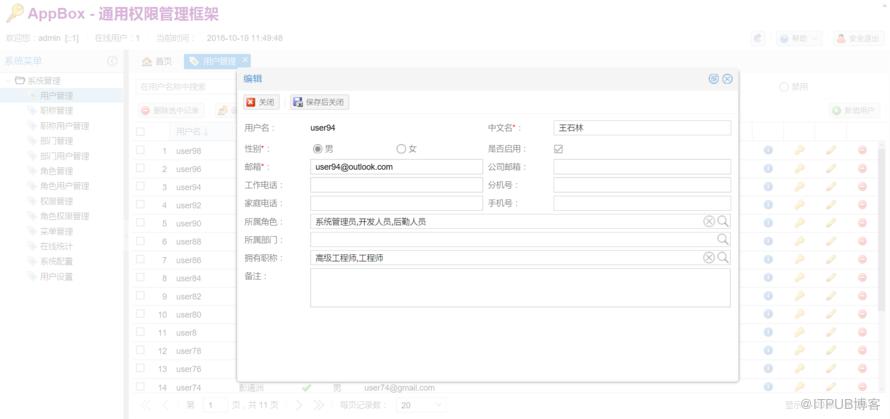890x419 pixels.
Task: Switch to the 用户管理 tab
Action: tap(218, 61)
